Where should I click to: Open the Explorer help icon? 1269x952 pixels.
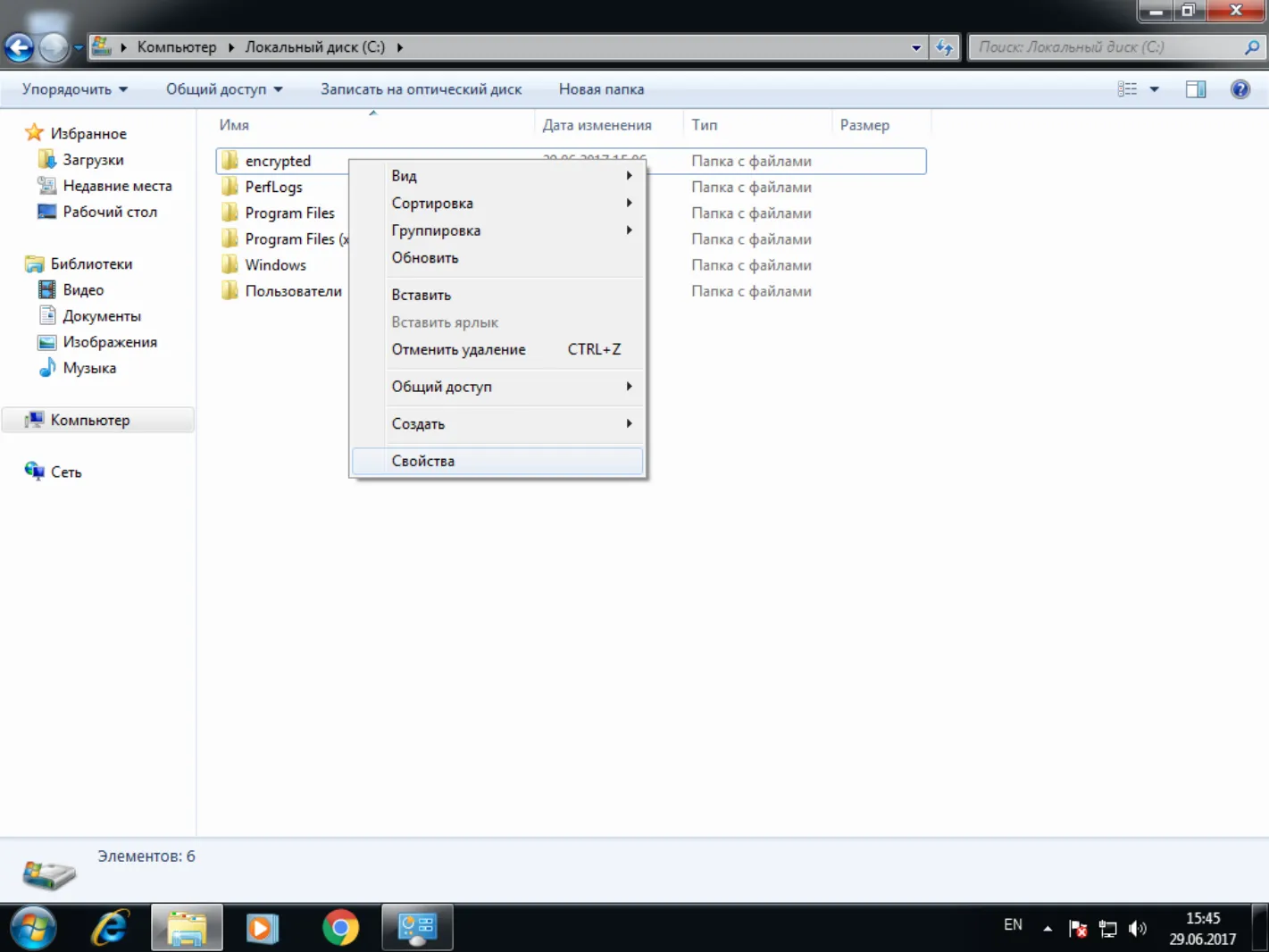coord(1240,89)
